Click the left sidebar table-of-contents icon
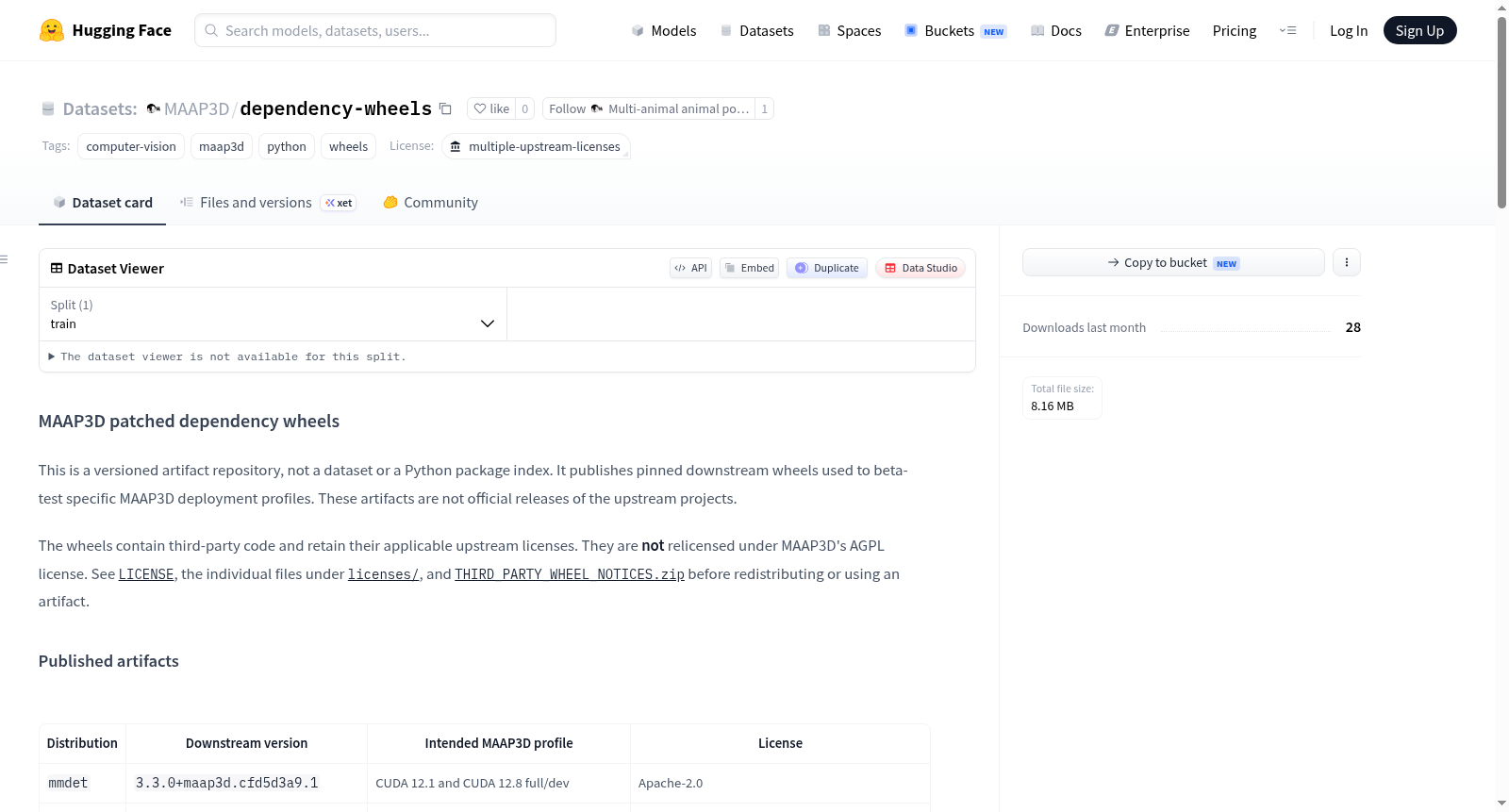Viewport: 1509px width, 812px height. click(4, 259)
